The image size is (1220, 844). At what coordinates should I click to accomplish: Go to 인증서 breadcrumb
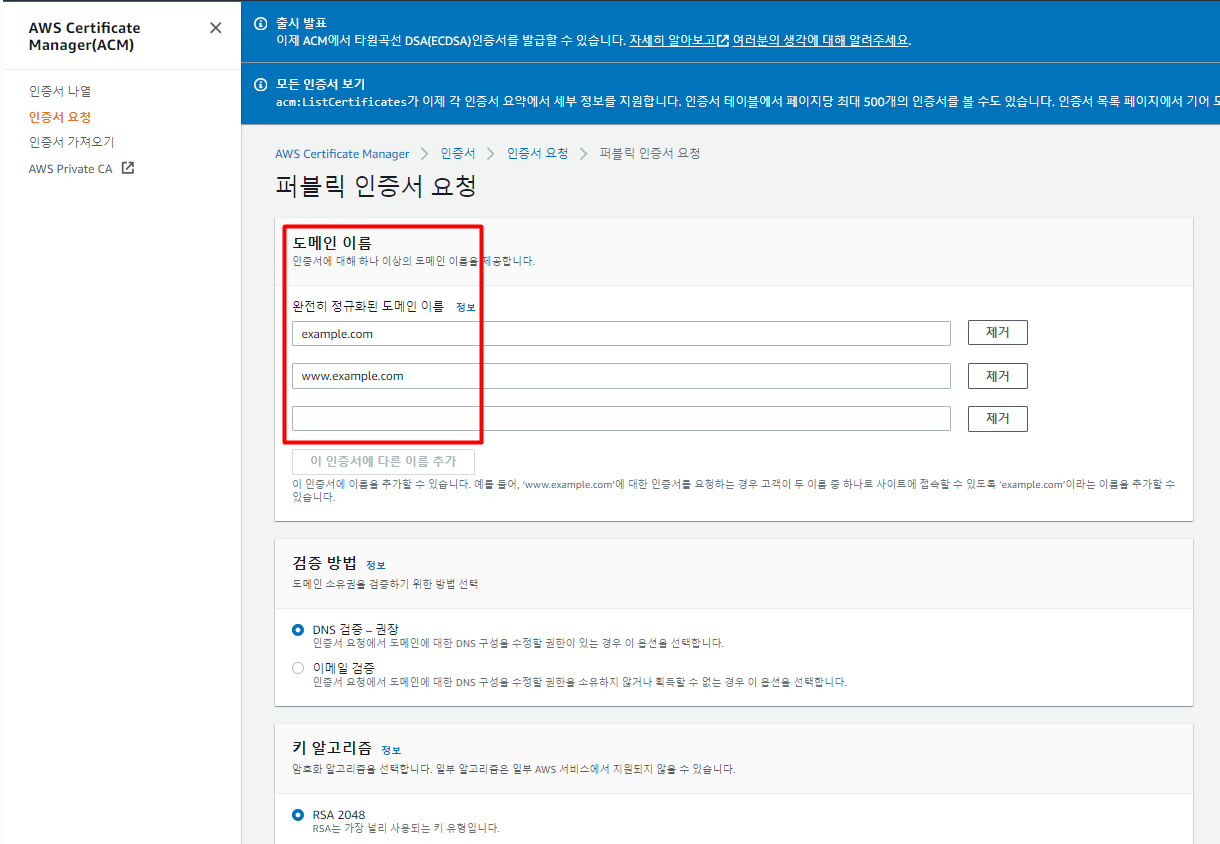pos(458,153)
